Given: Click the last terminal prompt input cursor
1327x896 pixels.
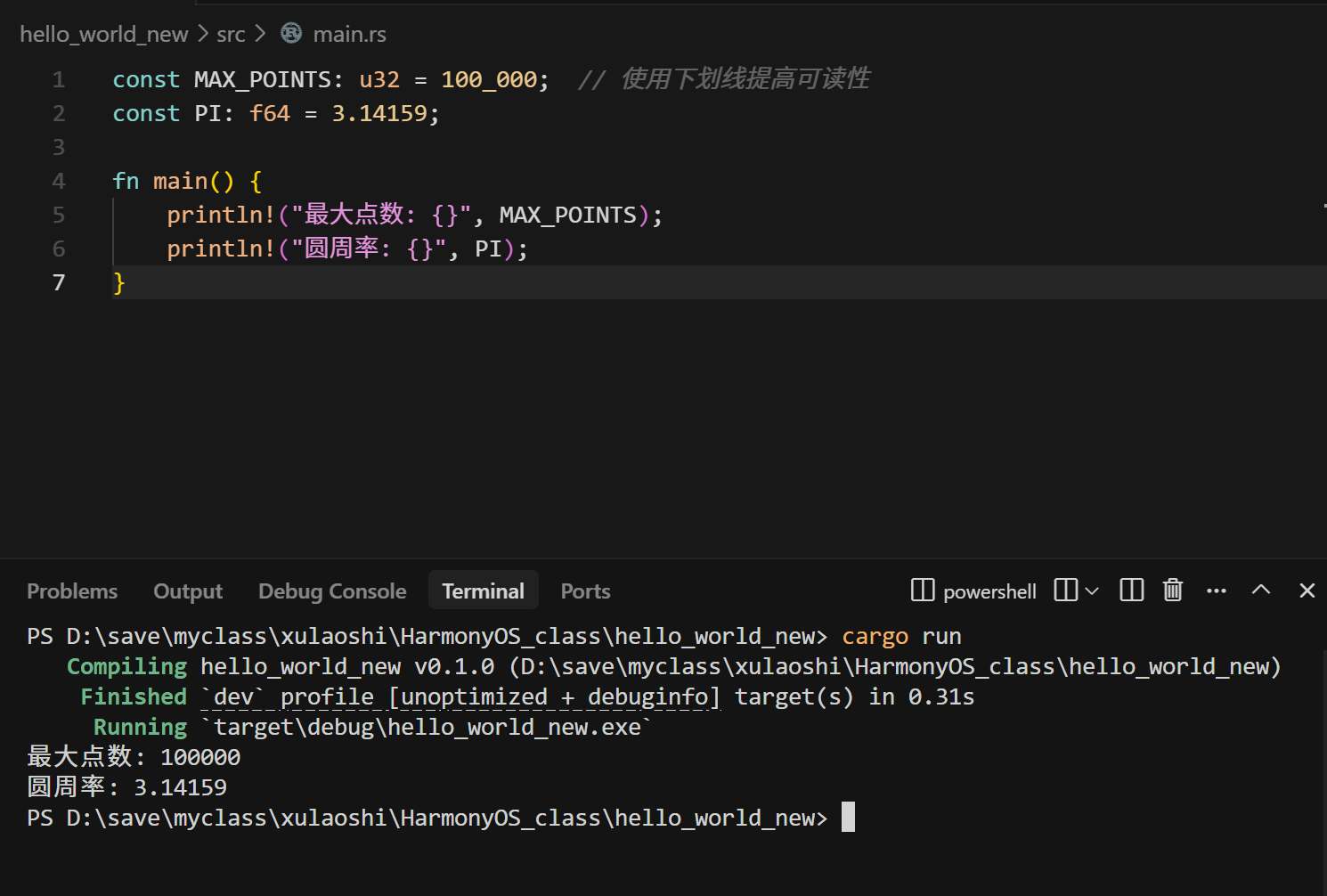Looking at the screenshot, I should click(x=848, y=818).
